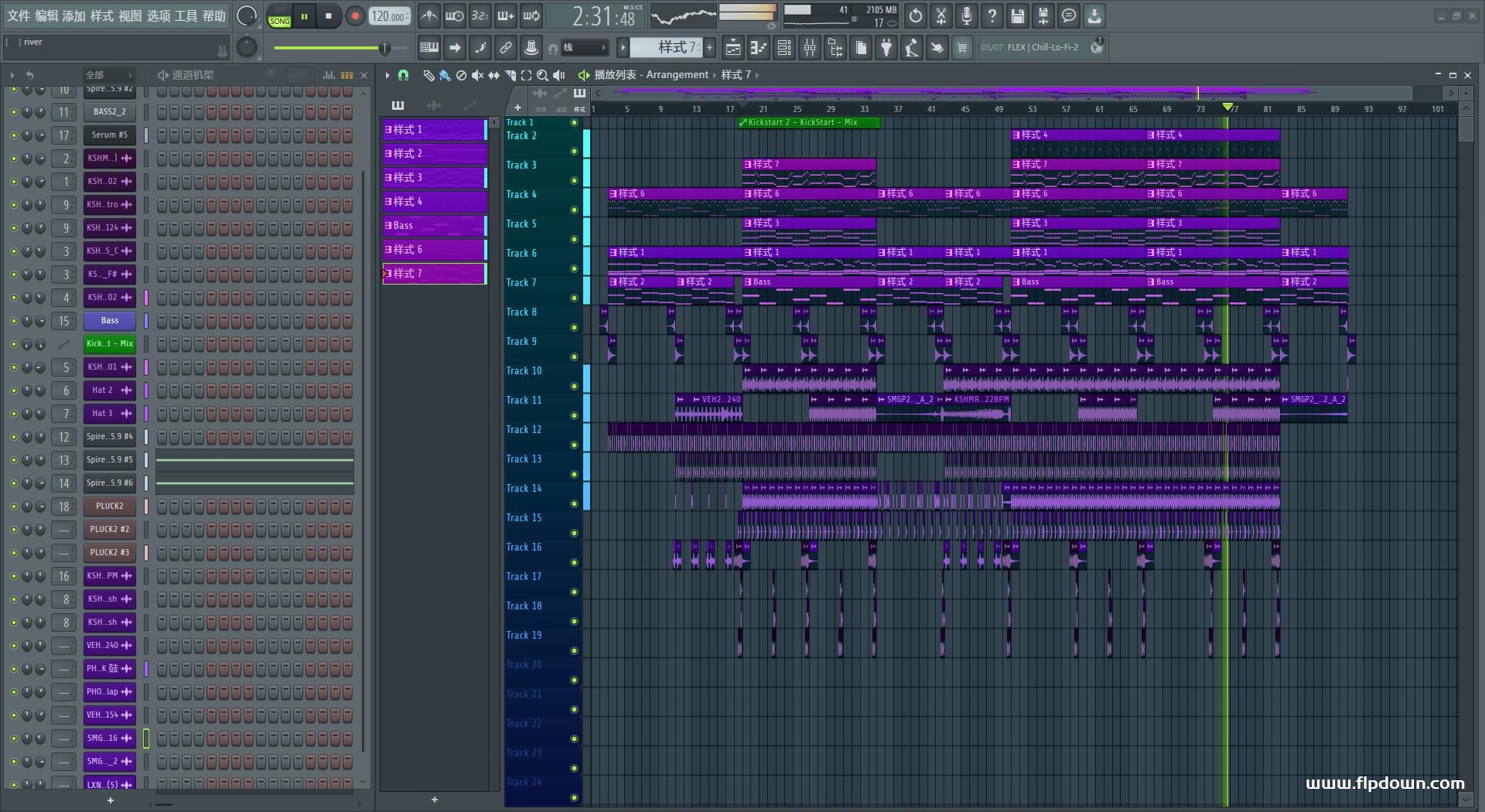Viewport: 1485px width, 812px height.
Task: Select the playlist Slice tool
Action: click(510, 75)
